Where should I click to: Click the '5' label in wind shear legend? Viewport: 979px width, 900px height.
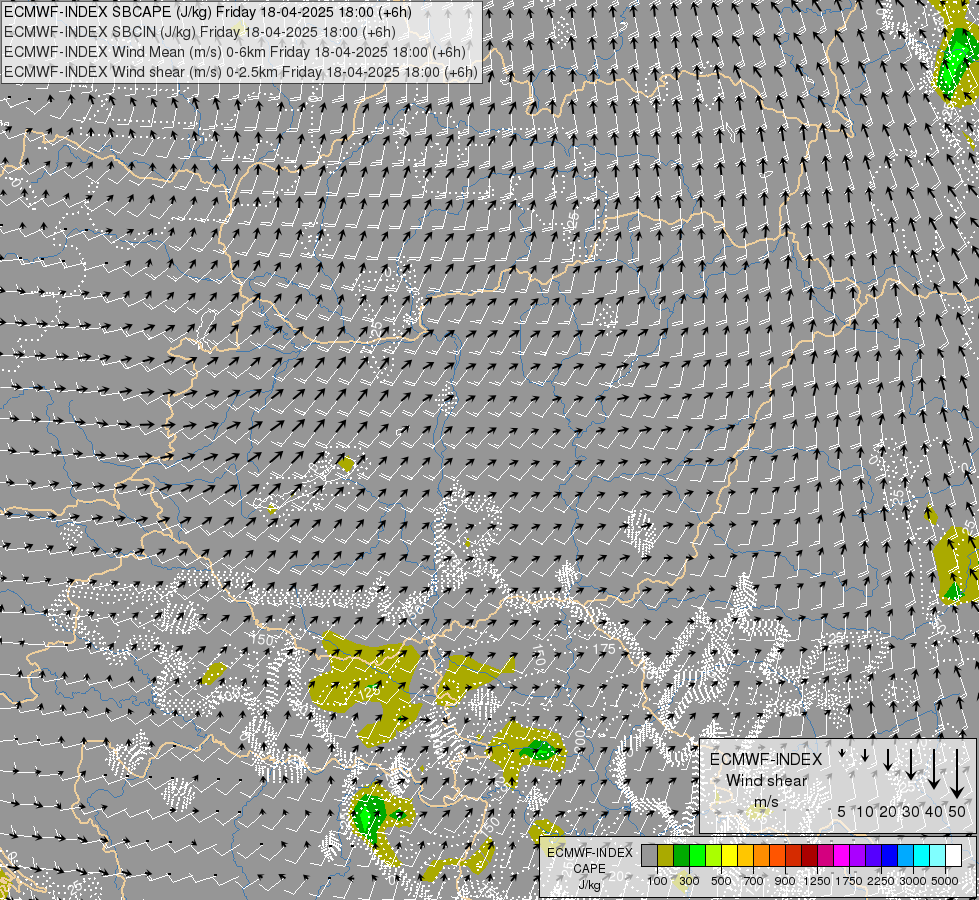pos(842,811)
